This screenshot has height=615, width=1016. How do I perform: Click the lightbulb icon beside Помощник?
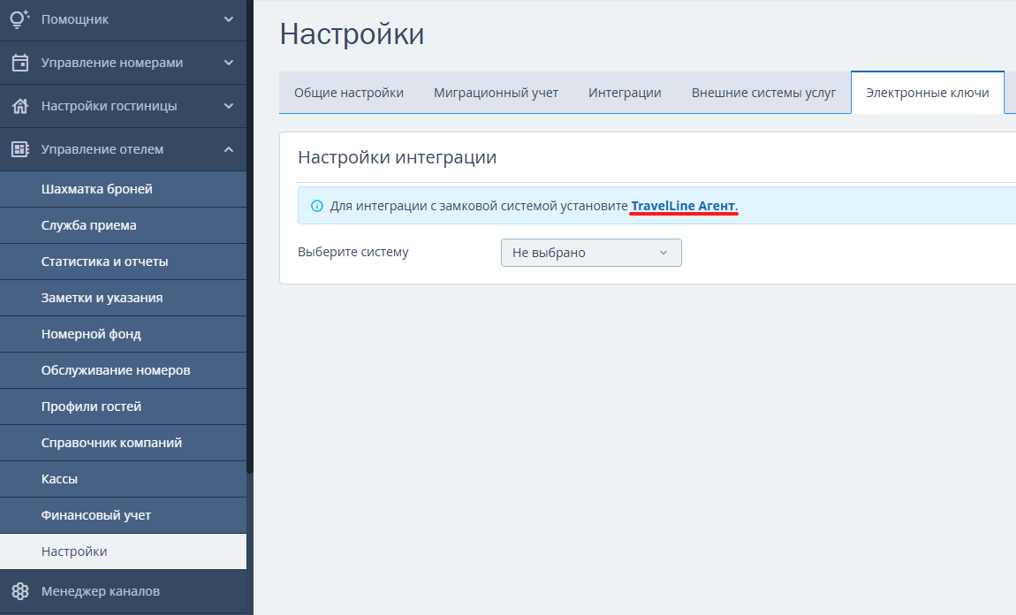click(x=20, y=19)
